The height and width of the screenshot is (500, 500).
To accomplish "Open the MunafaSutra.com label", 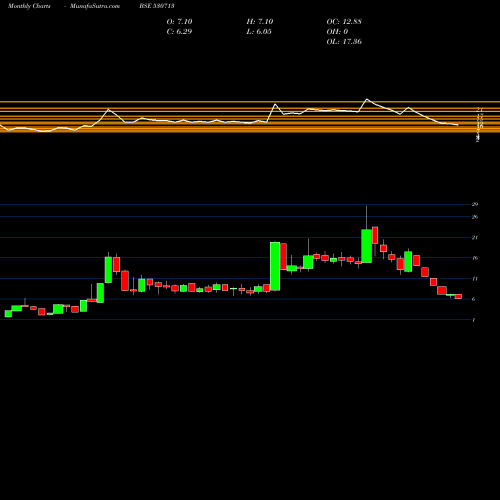I will [x=95, y=6].
